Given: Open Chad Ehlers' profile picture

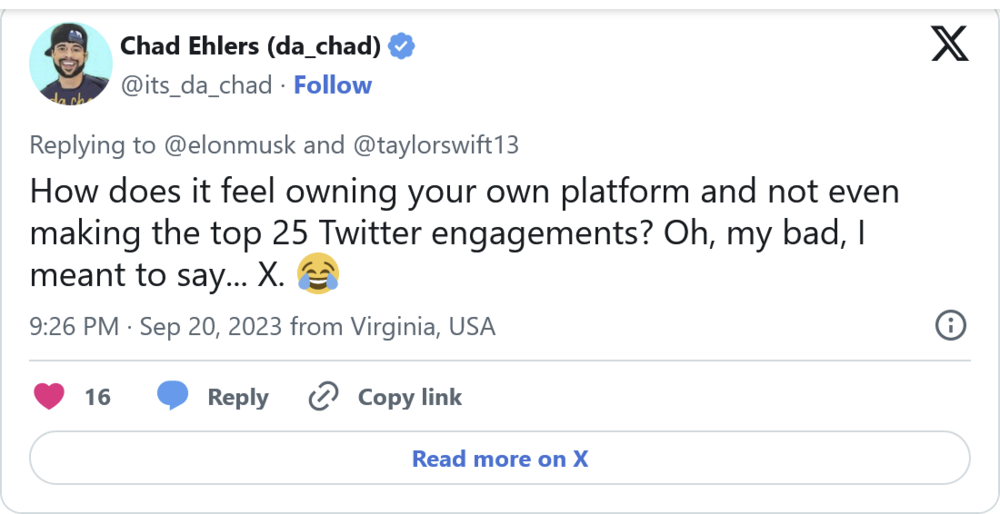Looking at the screenshot, I should [x=70, y=62].
